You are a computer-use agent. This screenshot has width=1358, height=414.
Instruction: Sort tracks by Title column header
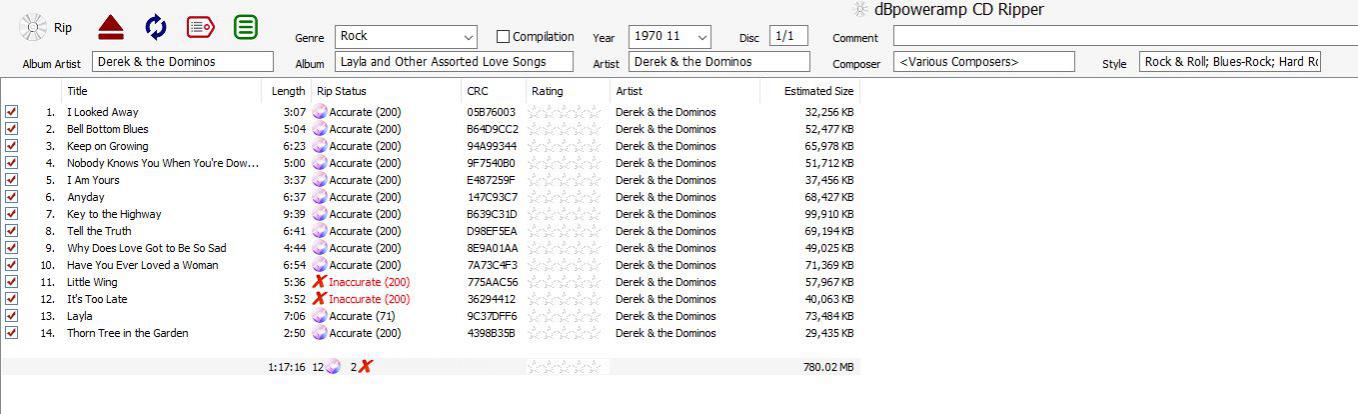[77, 91]
